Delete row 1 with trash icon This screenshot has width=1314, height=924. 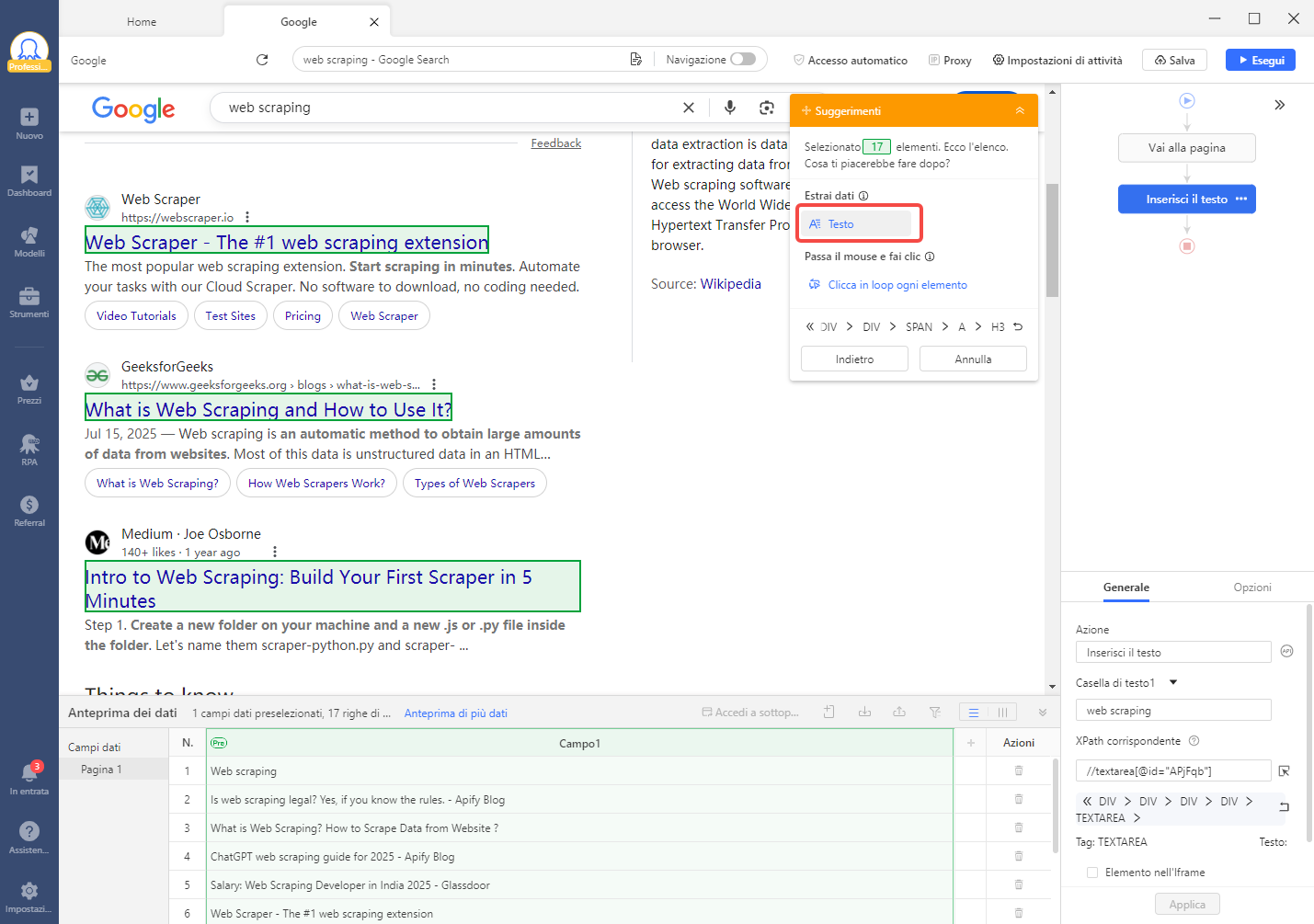click(1019, 770)
